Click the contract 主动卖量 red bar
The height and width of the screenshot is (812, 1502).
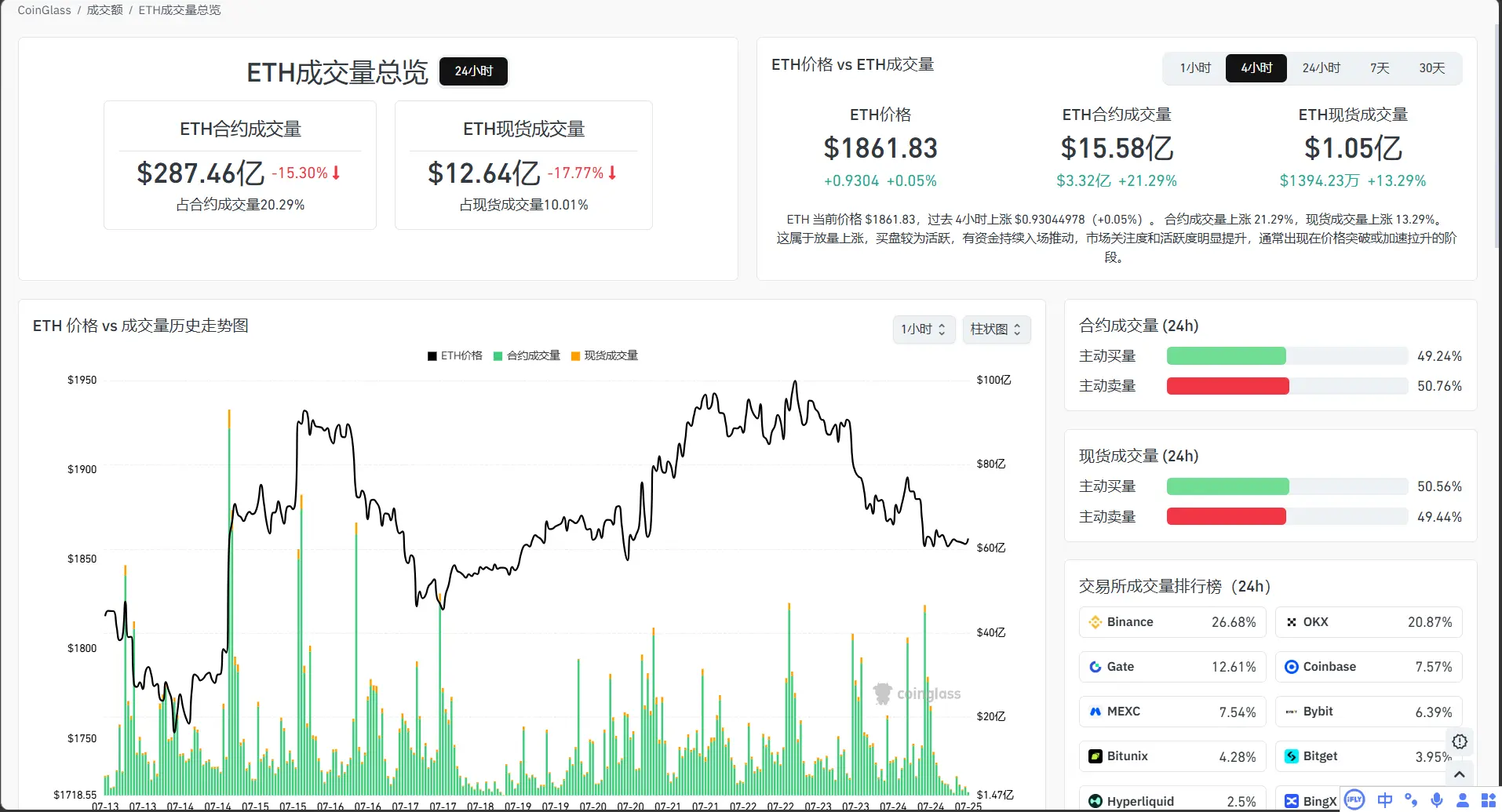[1228, 386]
